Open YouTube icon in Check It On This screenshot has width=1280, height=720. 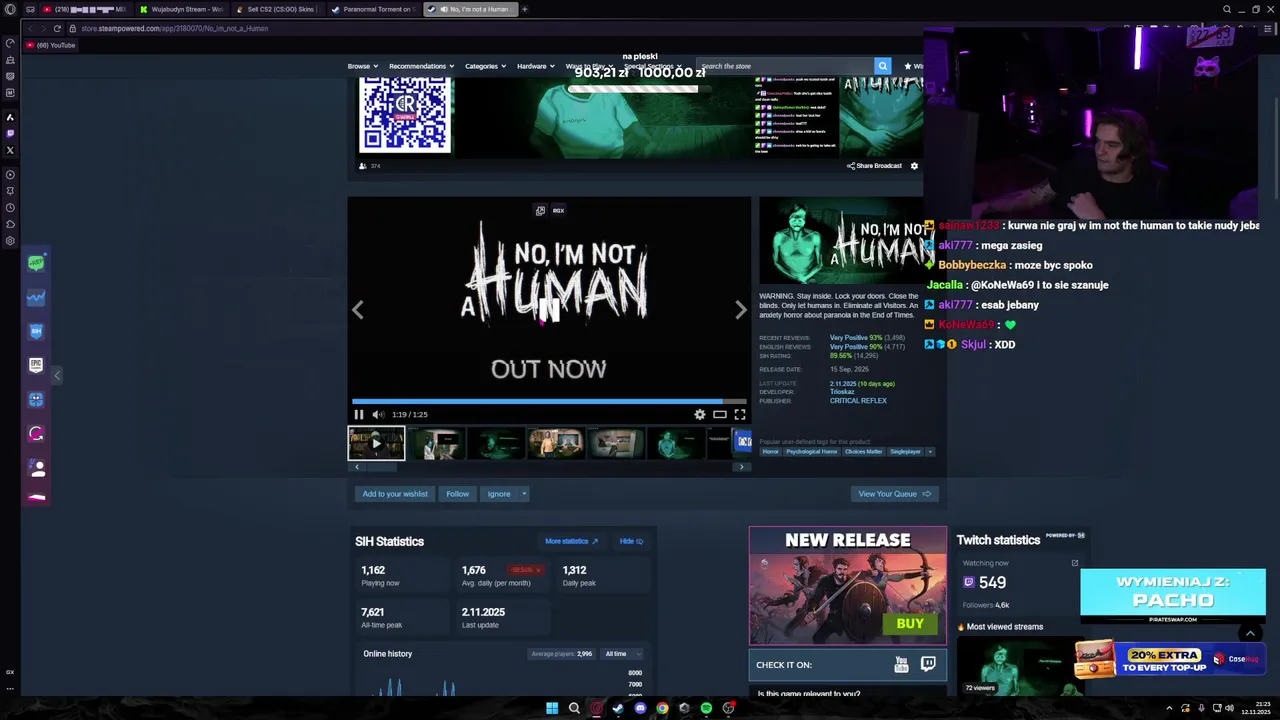coord(901,665)
